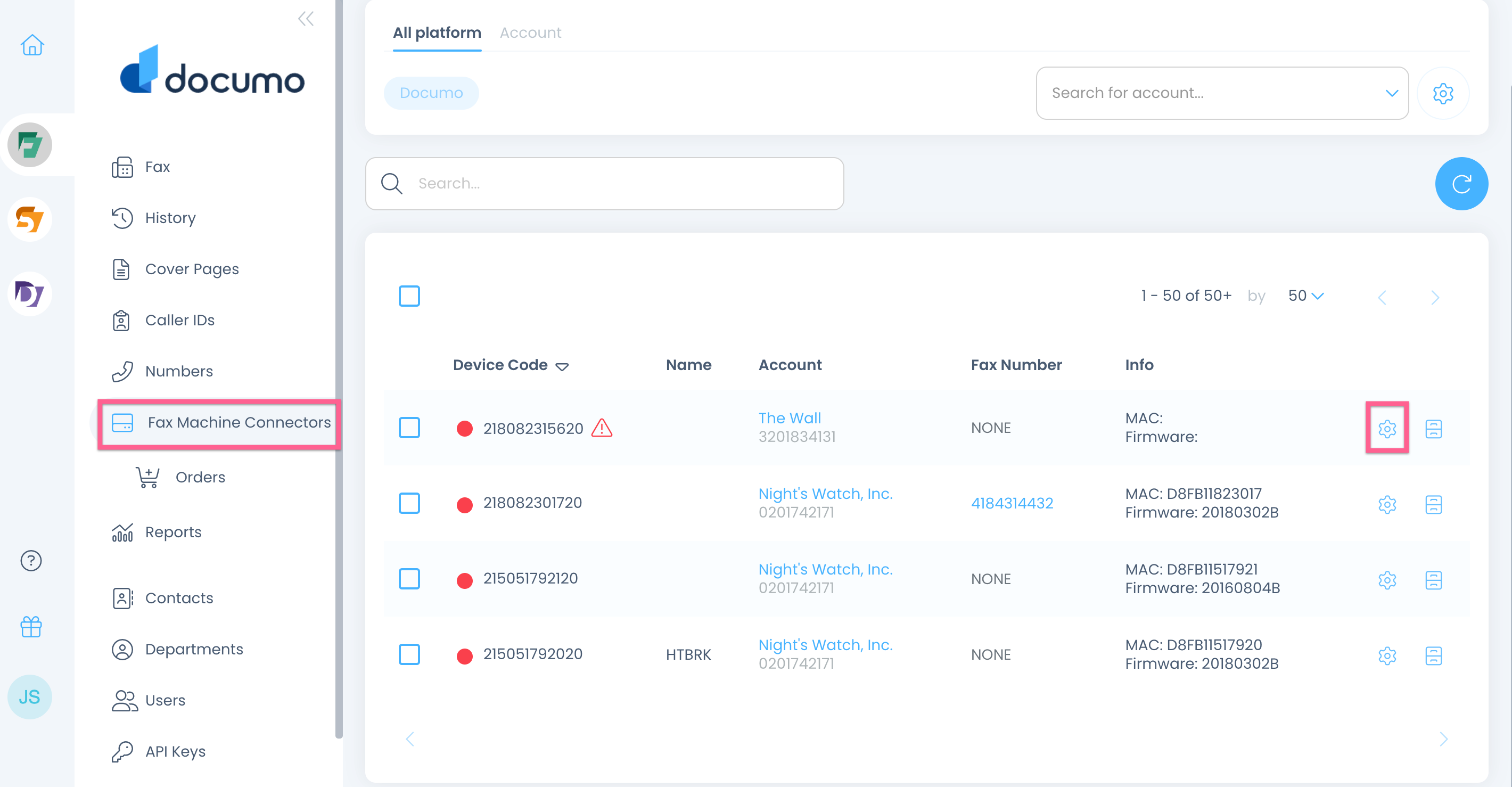The height and width of the screenshot is (787, 1512).
Task: Click the HTBRK device name
Action: pos(688,655)
